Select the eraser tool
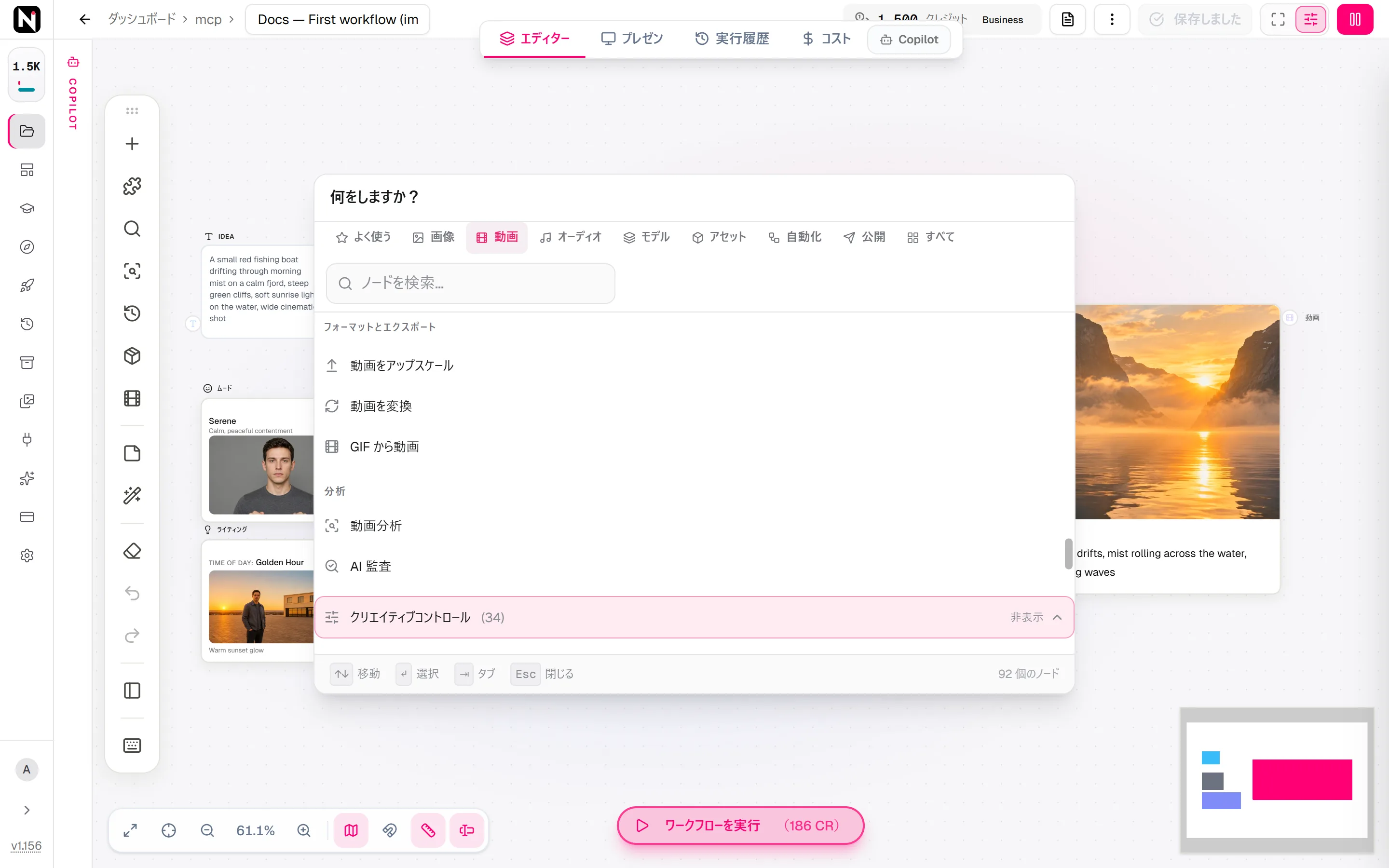This screenshot has height=868, width=1389. point(132,551)
